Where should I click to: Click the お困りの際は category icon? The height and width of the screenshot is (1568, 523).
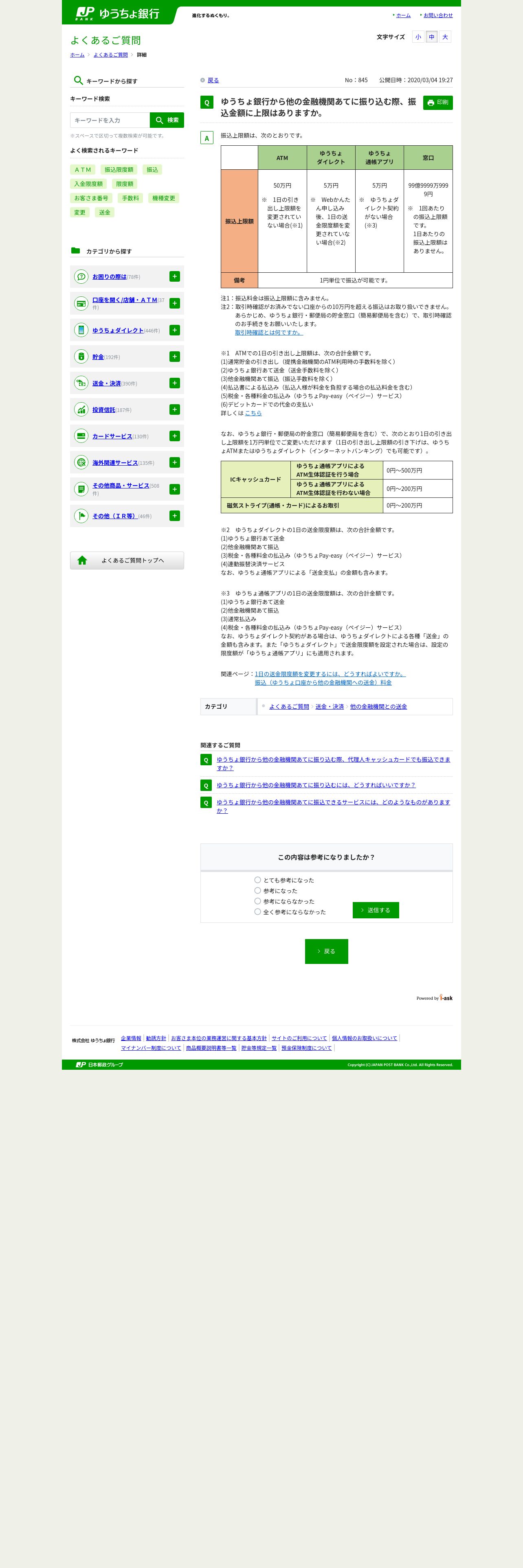(81, 276)
